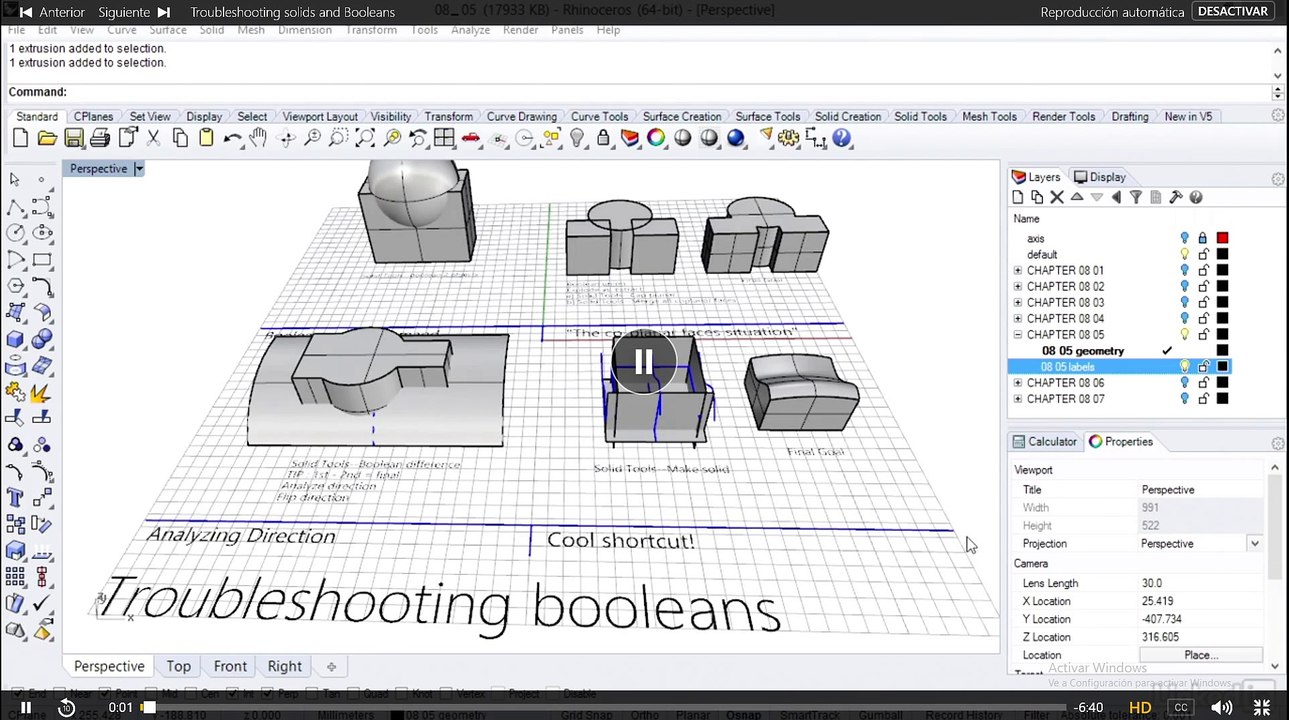
Task: Click the blue Render sphere icon
Action: [x=736, y=138]
